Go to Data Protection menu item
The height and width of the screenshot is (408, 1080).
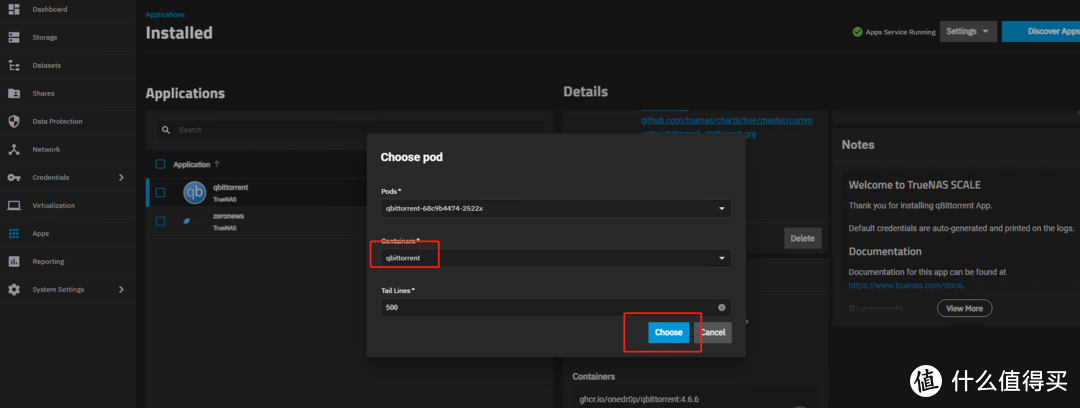[x=57, y=121]
